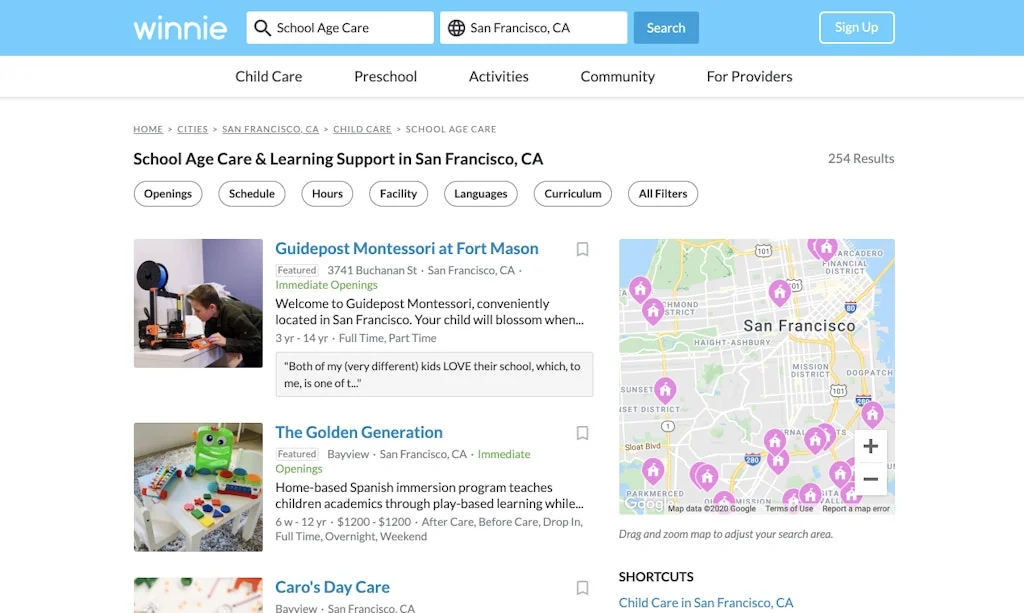Screen dimensions: 1024x613
Task: Click the globe location icon
Action: 456,28
